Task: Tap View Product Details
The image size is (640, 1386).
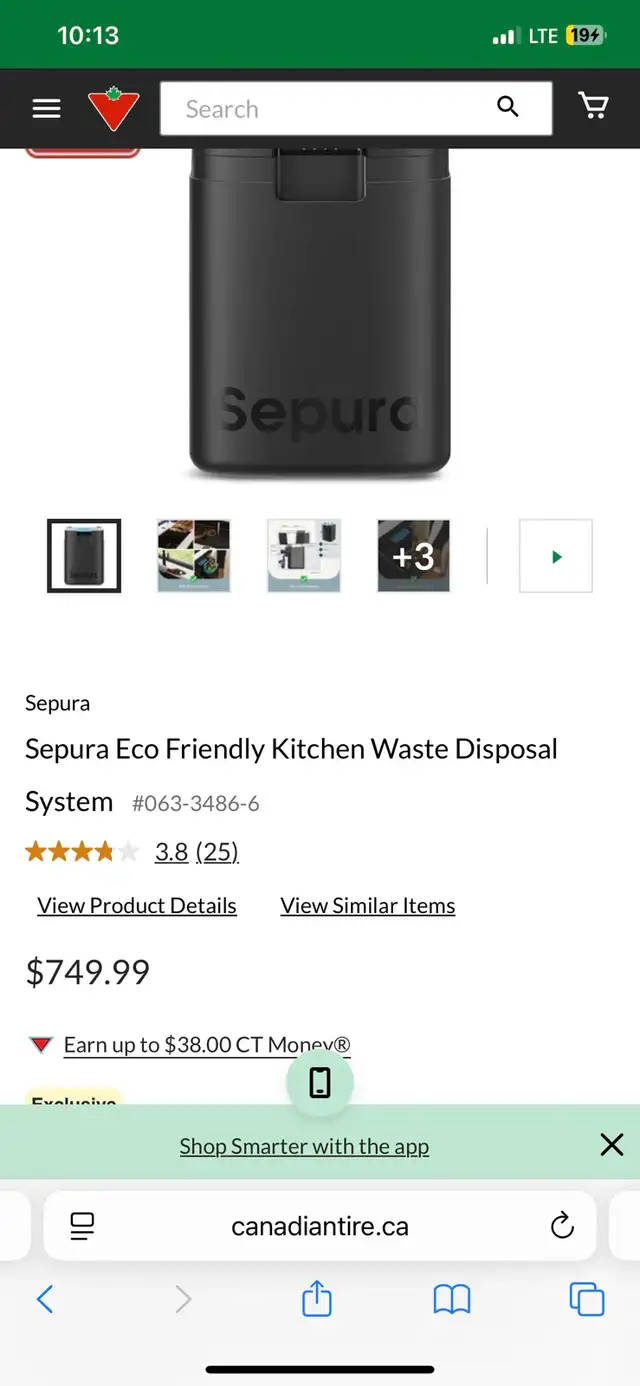Action: coord(136,905)
